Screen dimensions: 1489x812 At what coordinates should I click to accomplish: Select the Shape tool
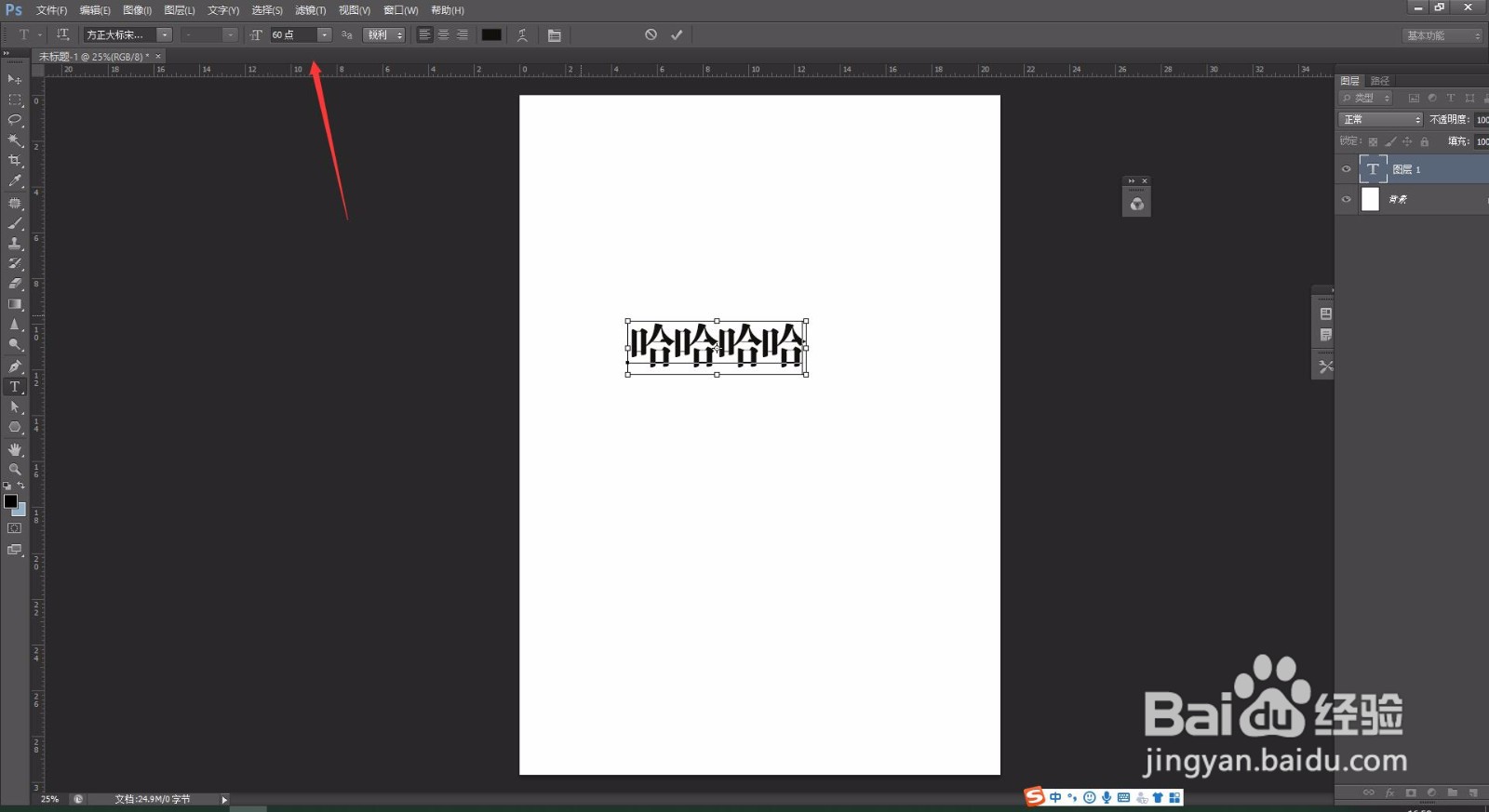pos(15,428)
